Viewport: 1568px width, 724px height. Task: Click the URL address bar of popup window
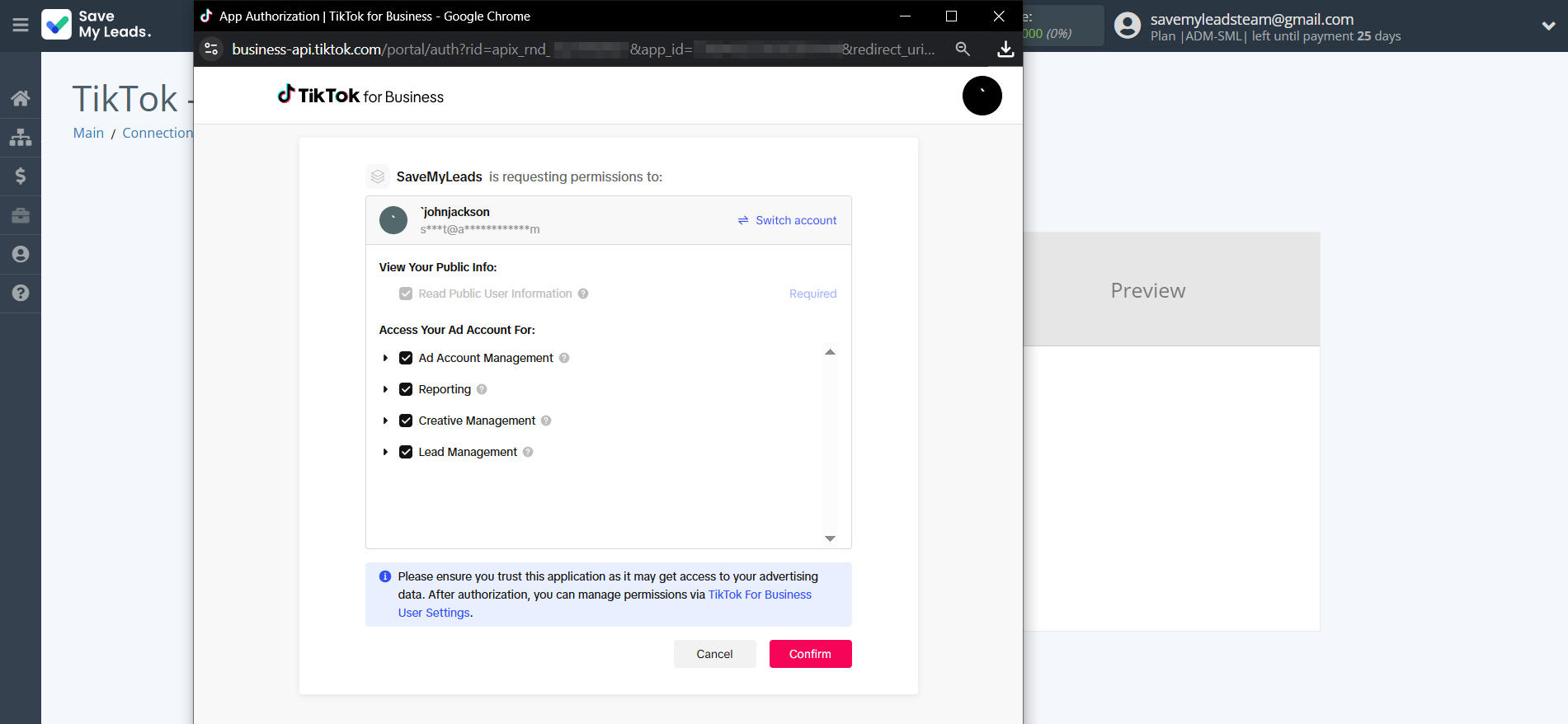point(583,49)
